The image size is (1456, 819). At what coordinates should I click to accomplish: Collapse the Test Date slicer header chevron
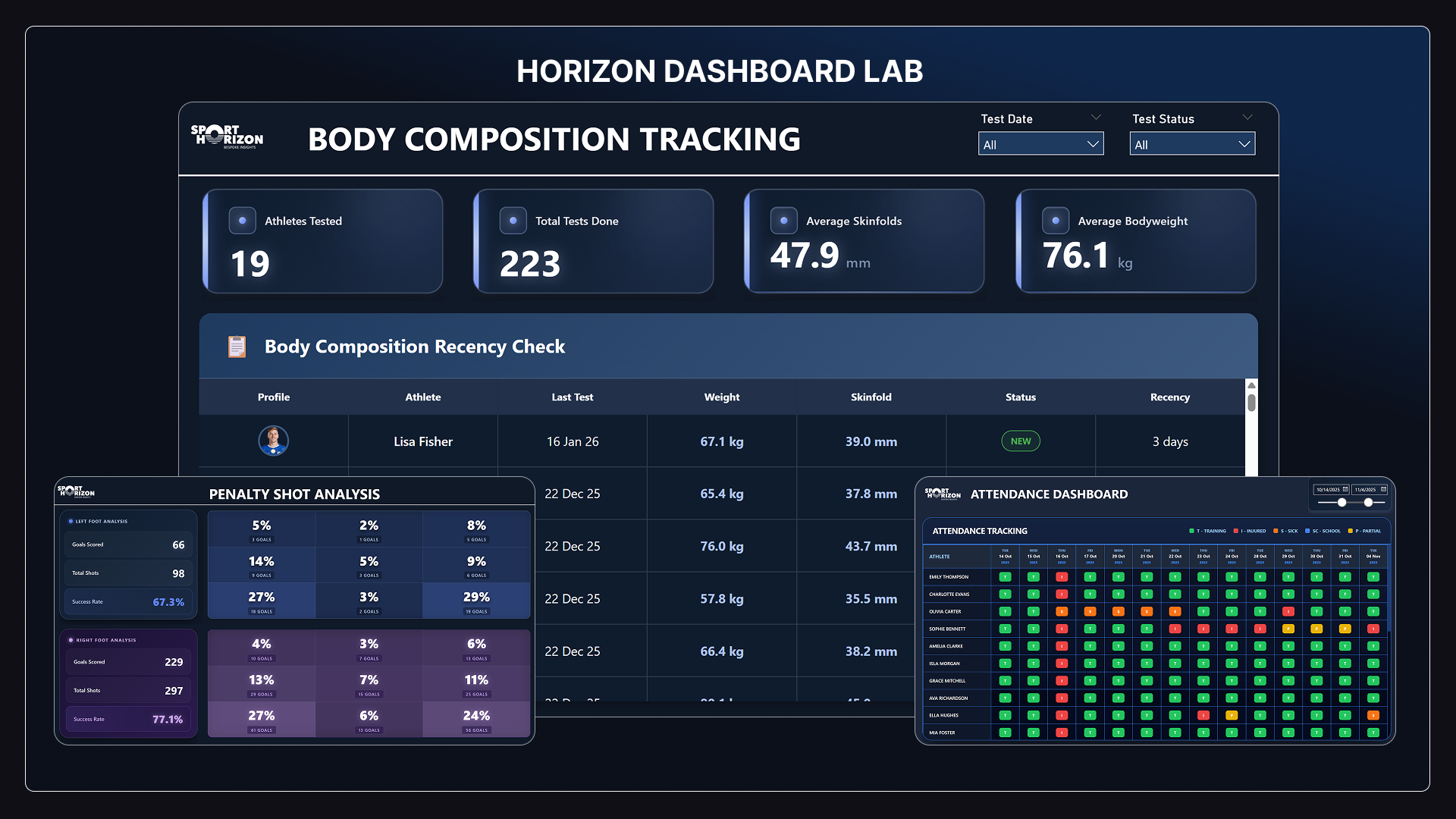1096,118
